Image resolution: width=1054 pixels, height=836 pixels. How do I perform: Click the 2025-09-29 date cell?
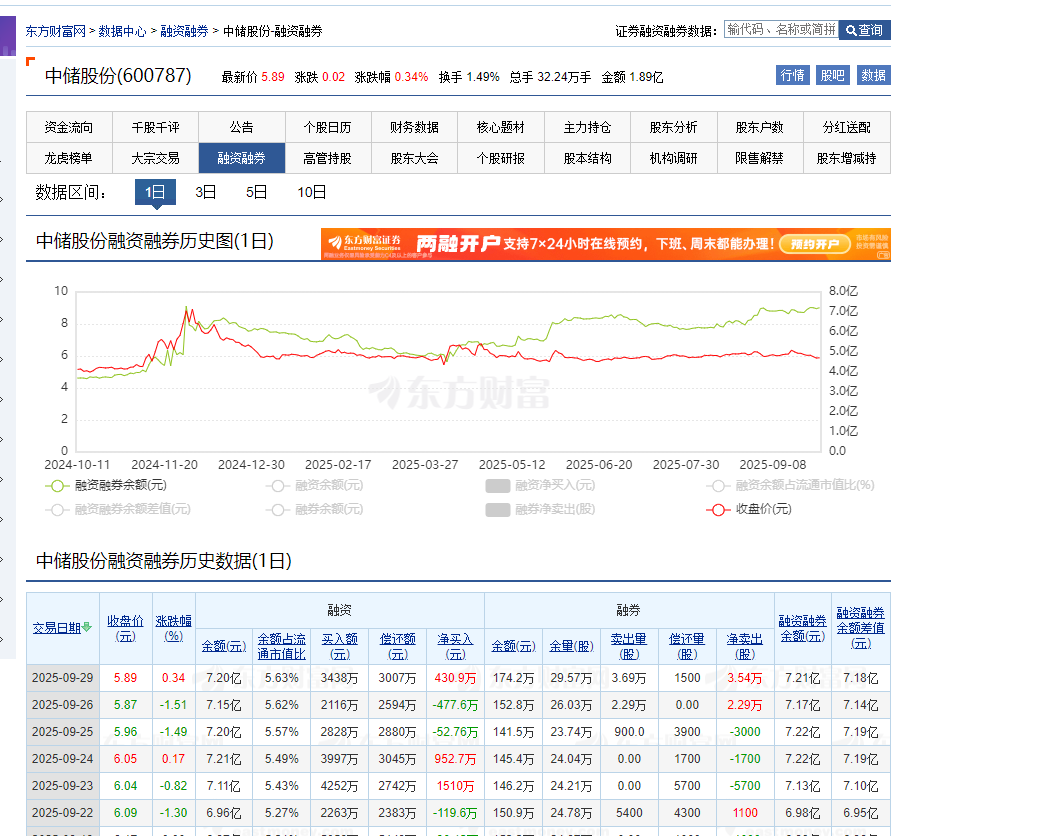point(63,678)
